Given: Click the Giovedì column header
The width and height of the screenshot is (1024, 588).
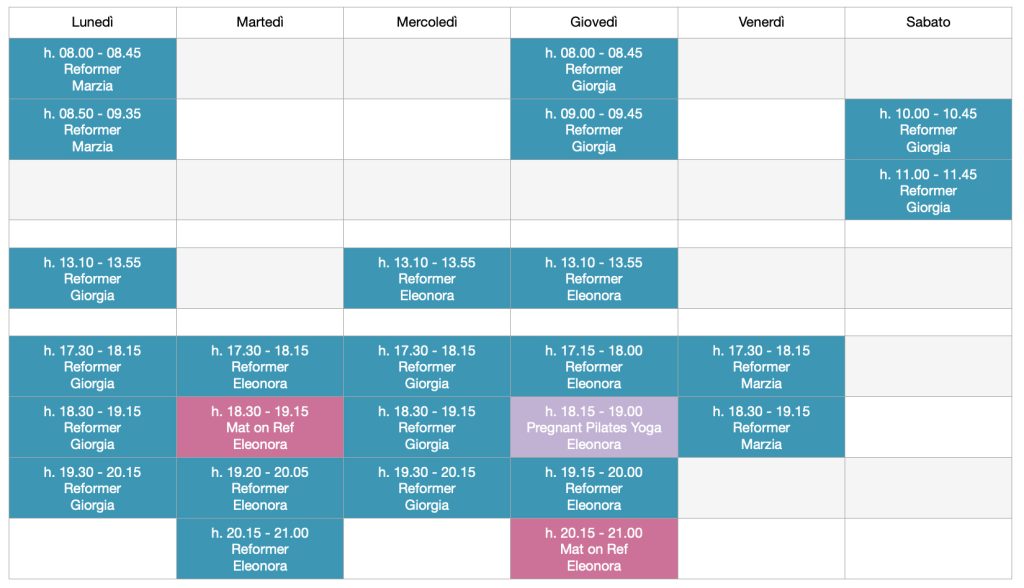Looking at the screenshot, I should point(594,22).
